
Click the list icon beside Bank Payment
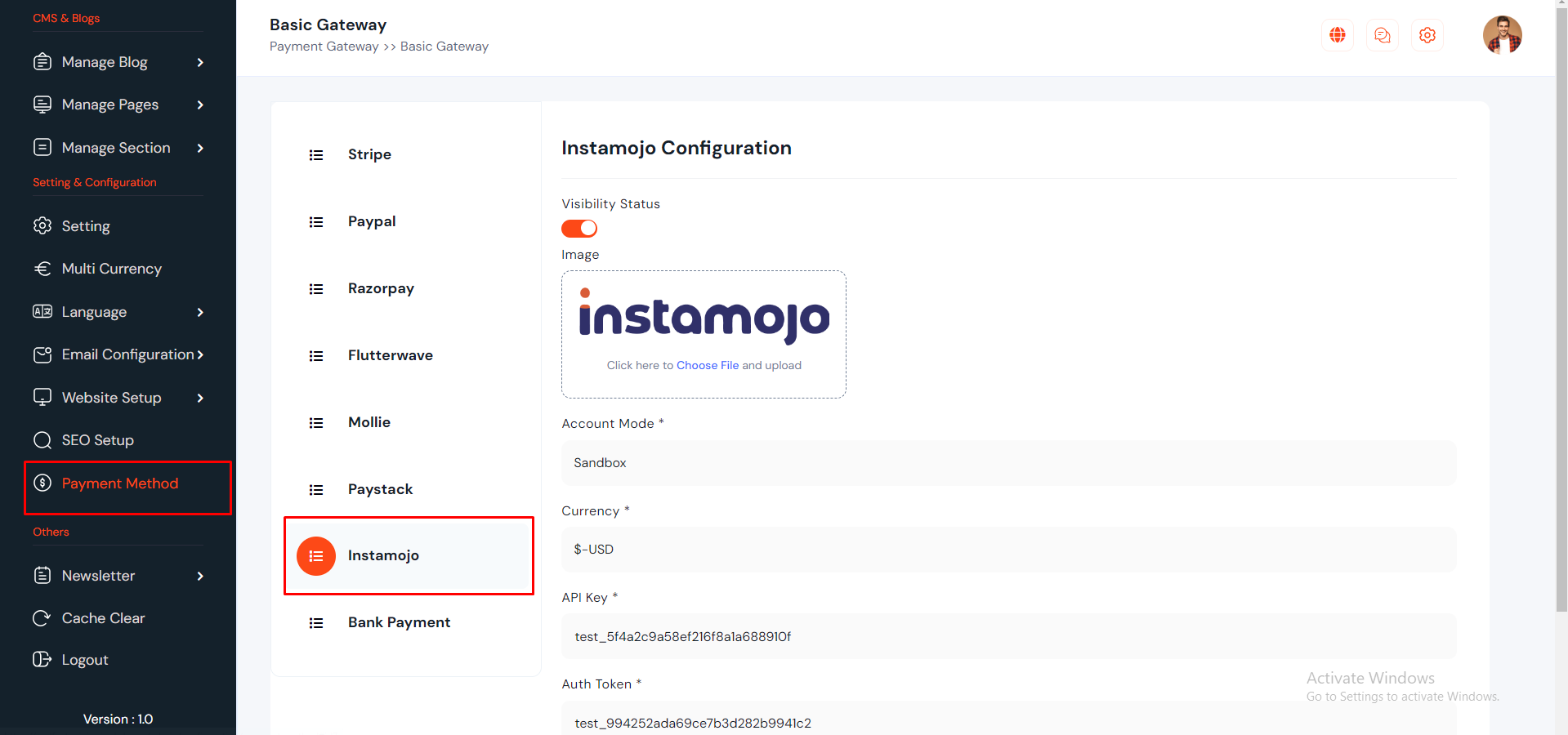316,623
